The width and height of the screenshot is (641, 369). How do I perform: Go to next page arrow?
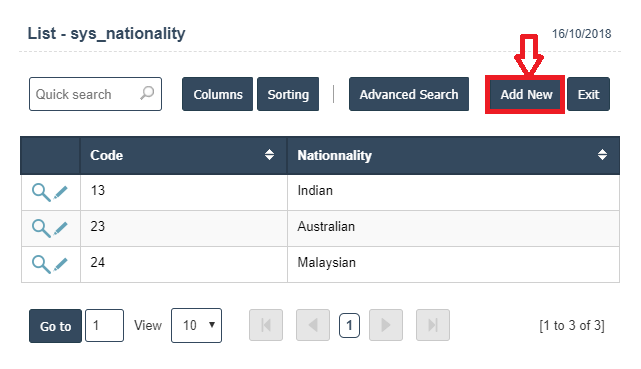(386, 325)
